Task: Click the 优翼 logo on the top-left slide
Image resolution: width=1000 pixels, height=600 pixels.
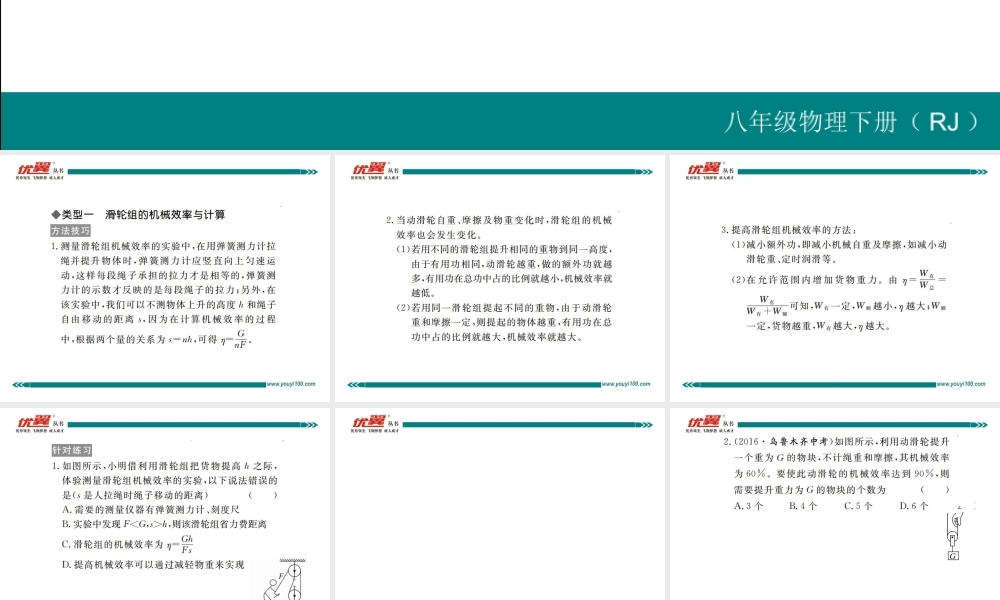Action: tap(35, 168)
